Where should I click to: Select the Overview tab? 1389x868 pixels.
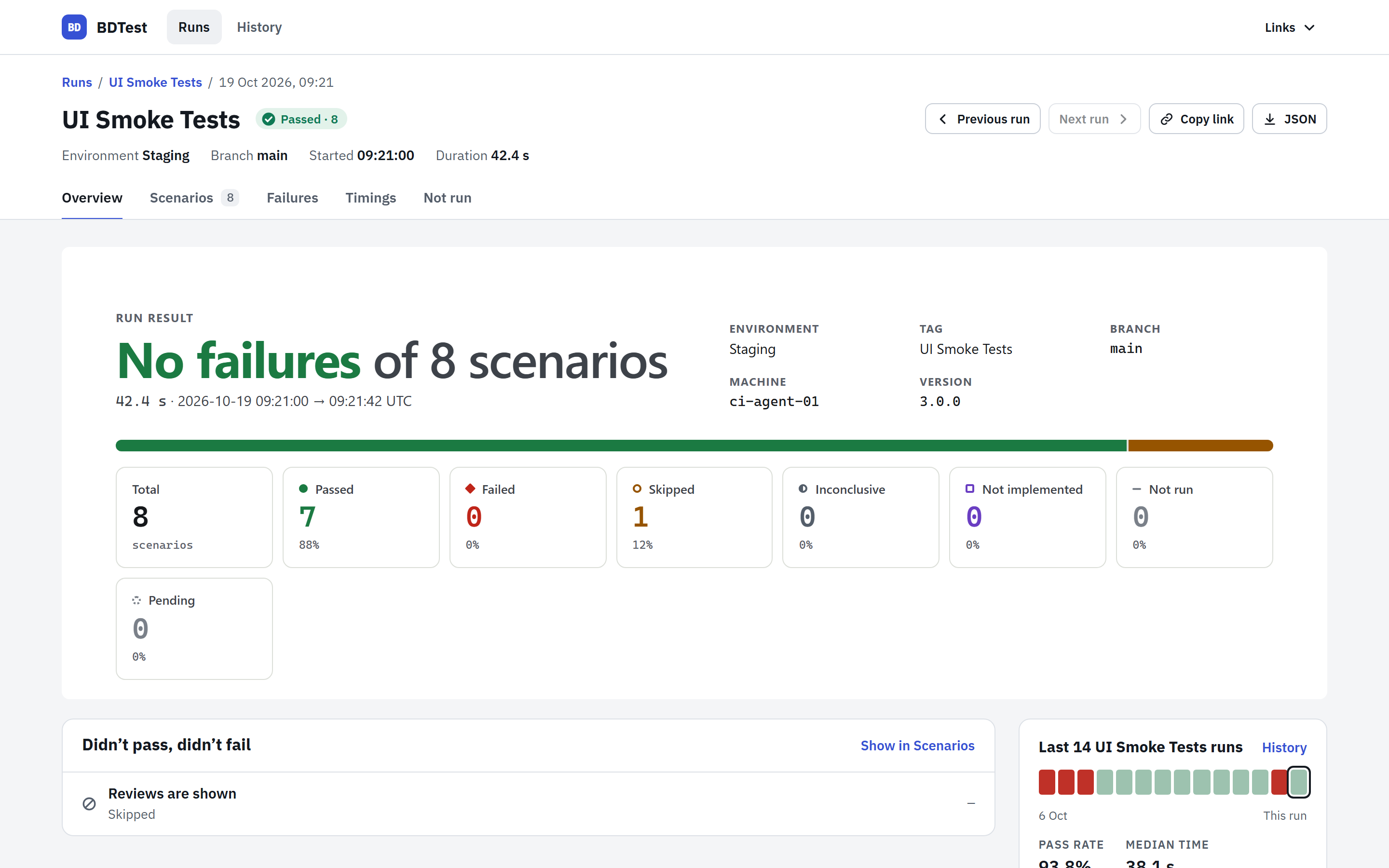pyautogui.click(x=92, y=198)
